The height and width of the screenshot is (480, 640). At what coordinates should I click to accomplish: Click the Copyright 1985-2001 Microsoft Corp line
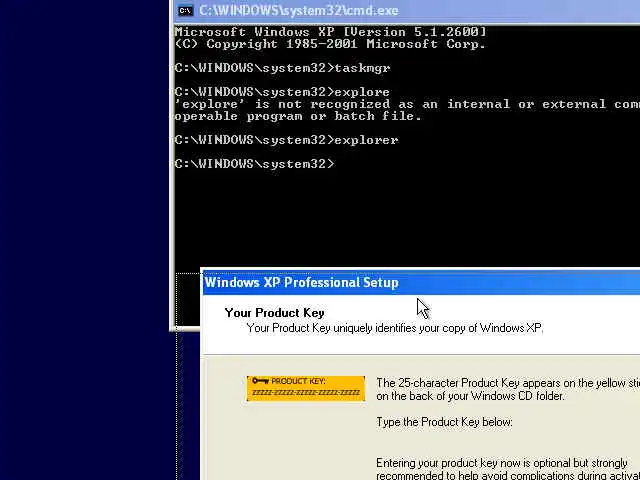coord(331,44)
